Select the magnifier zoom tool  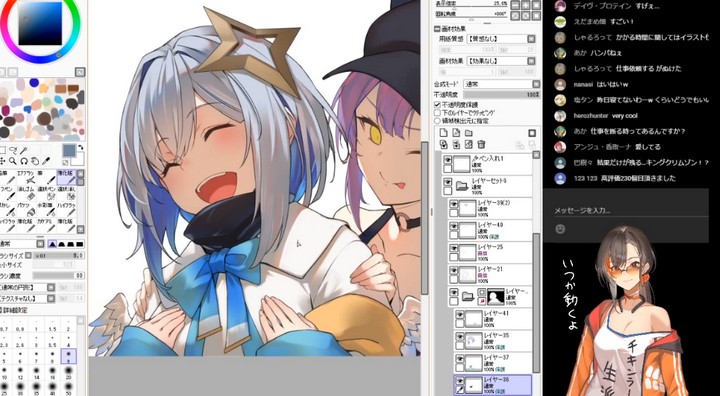[x=13, y=161]
